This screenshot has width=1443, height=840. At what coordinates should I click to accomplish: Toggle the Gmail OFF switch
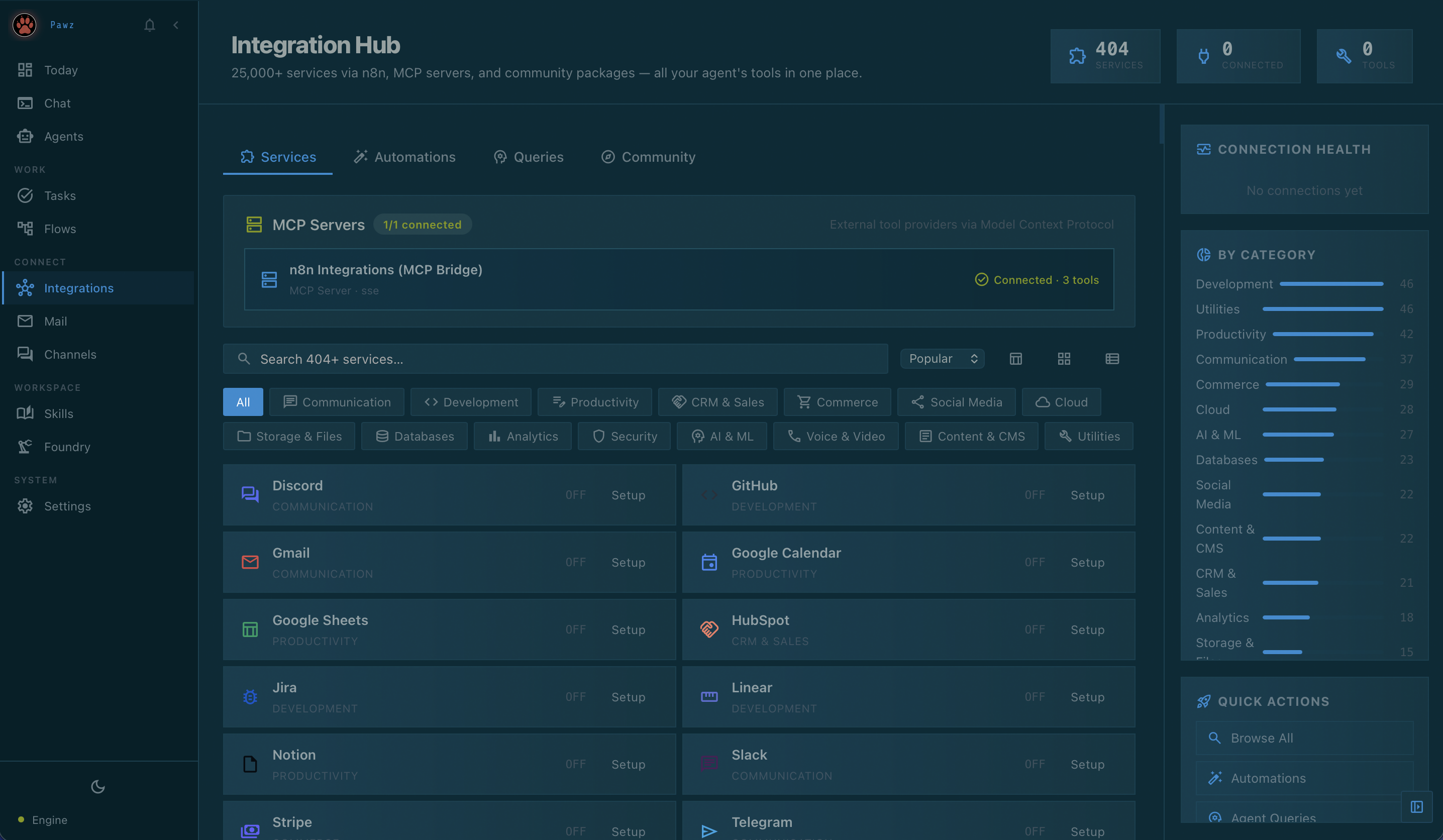[x=575, y=562]
